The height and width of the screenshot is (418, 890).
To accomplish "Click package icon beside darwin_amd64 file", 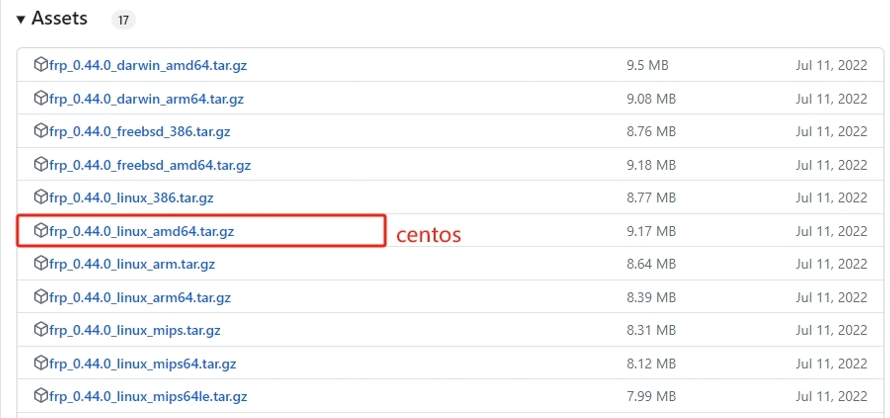I will [41, 65].
